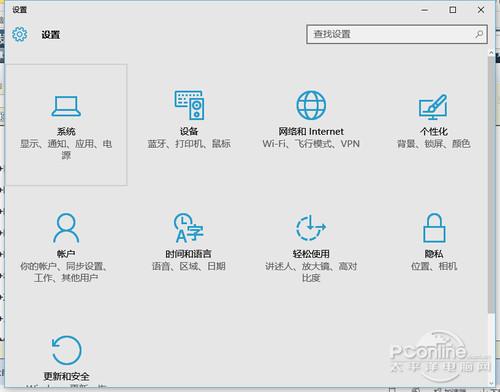Click the Wi-Fi、飞行模式、VPN description
The width and height of the screenshot is (500, 392).
[x=311, y=144]
